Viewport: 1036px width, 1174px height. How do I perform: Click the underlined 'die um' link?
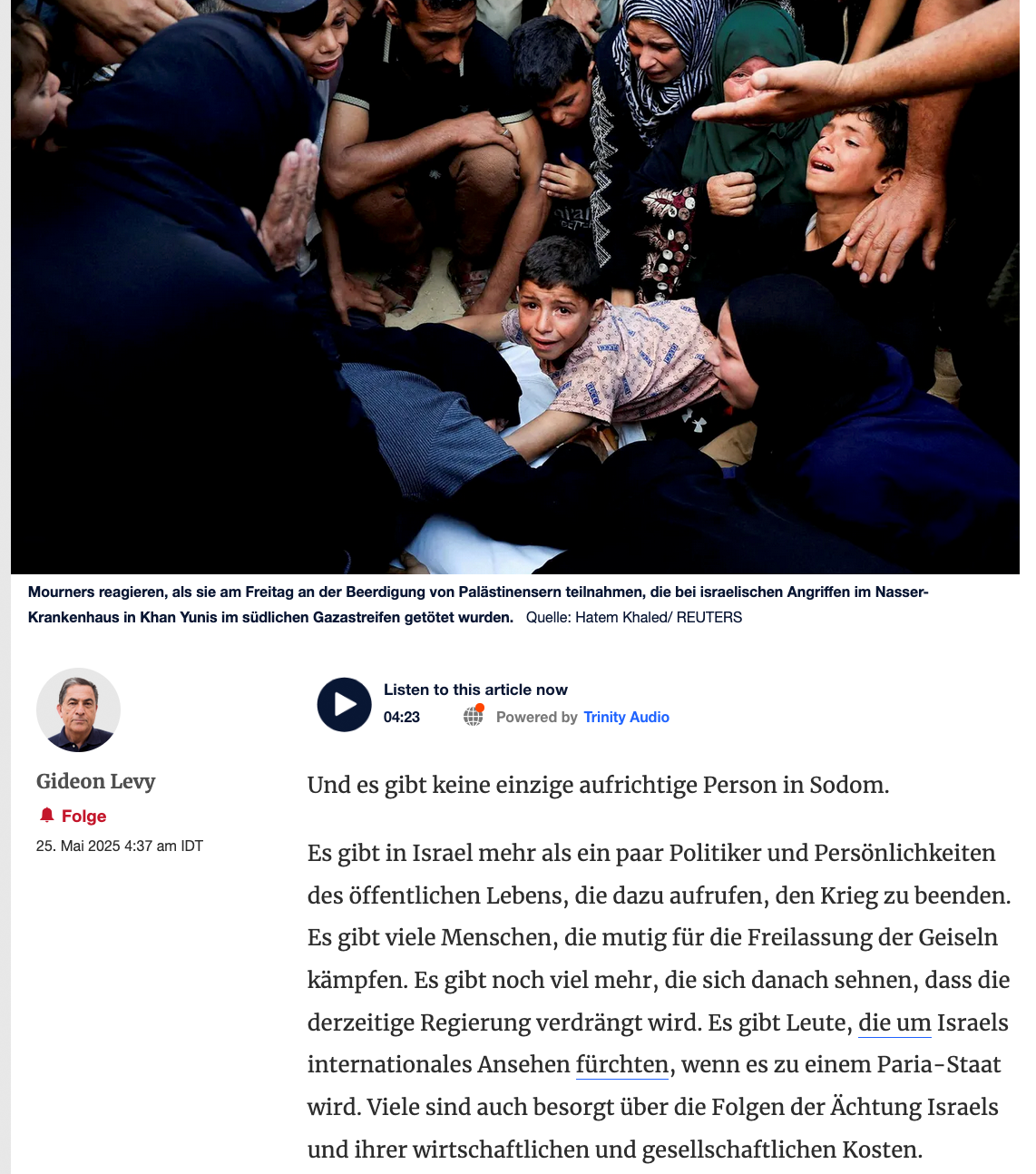tap(894, 1022)
